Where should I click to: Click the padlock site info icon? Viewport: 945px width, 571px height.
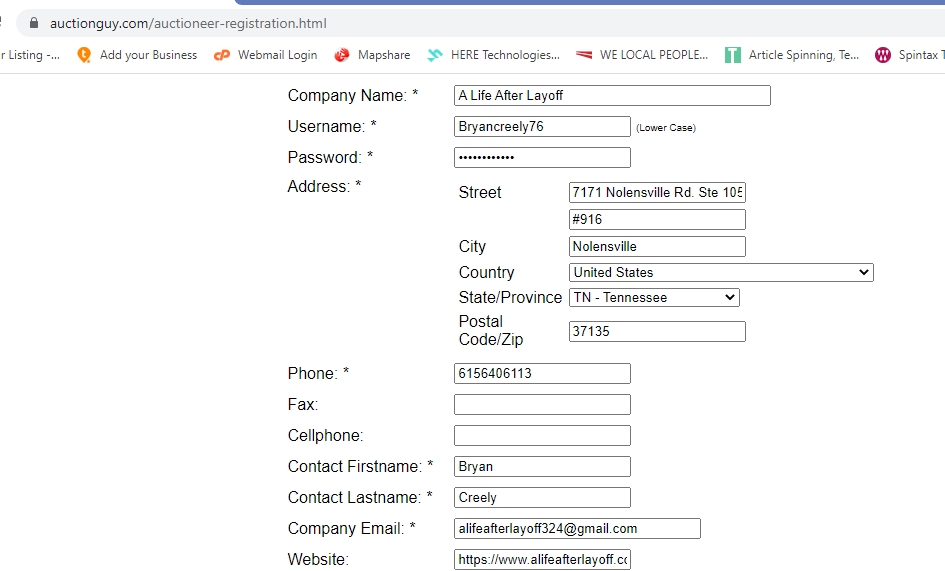[34, 23]
